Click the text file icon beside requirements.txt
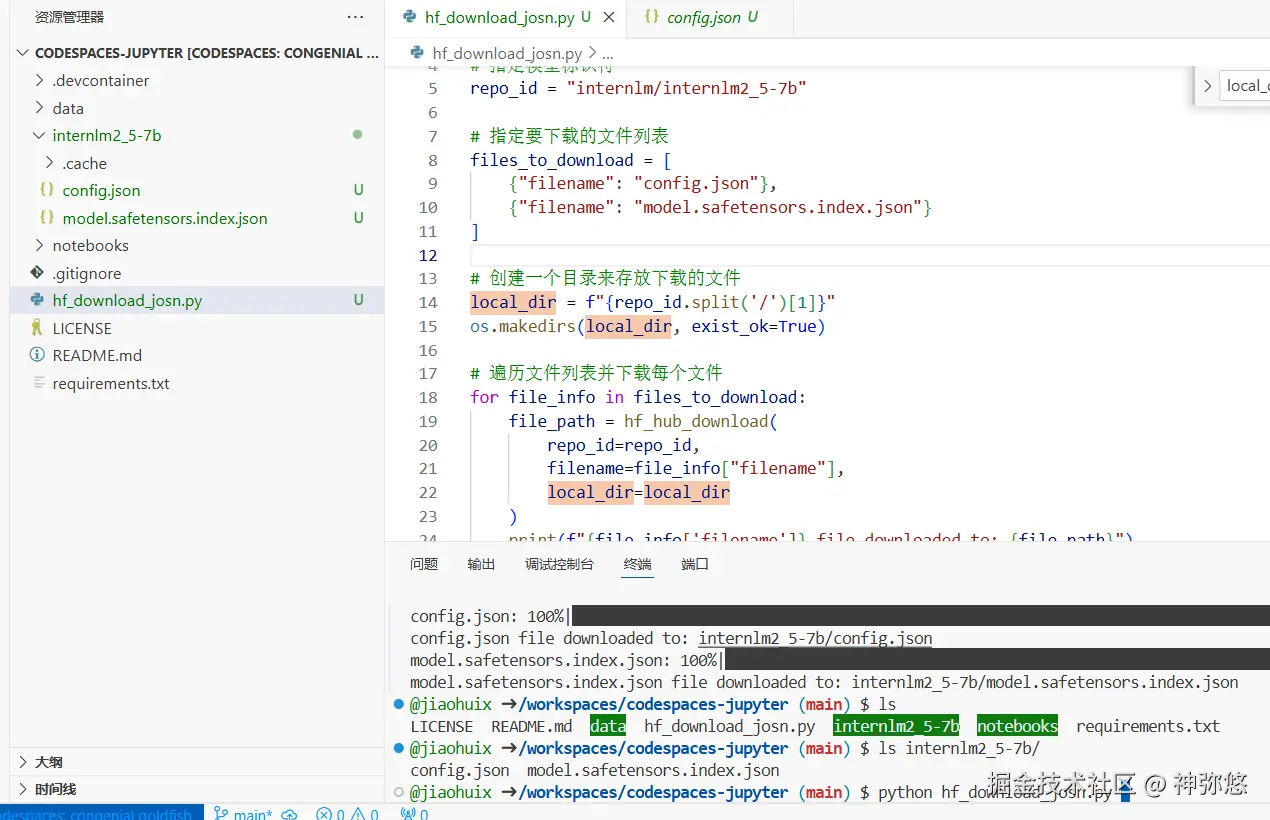The height and width of the screenshot is (820, 1270). tap(37, 383)
